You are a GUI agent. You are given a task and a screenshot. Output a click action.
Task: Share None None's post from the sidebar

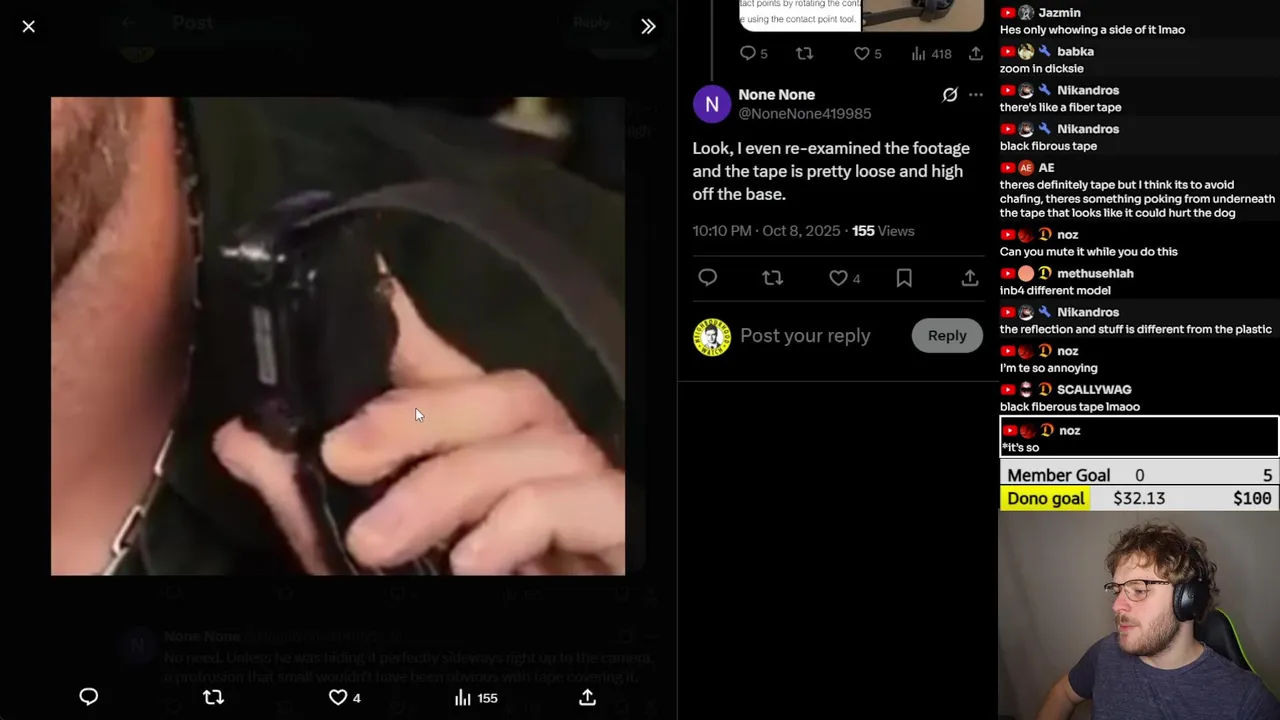click(x=970, y=278)
